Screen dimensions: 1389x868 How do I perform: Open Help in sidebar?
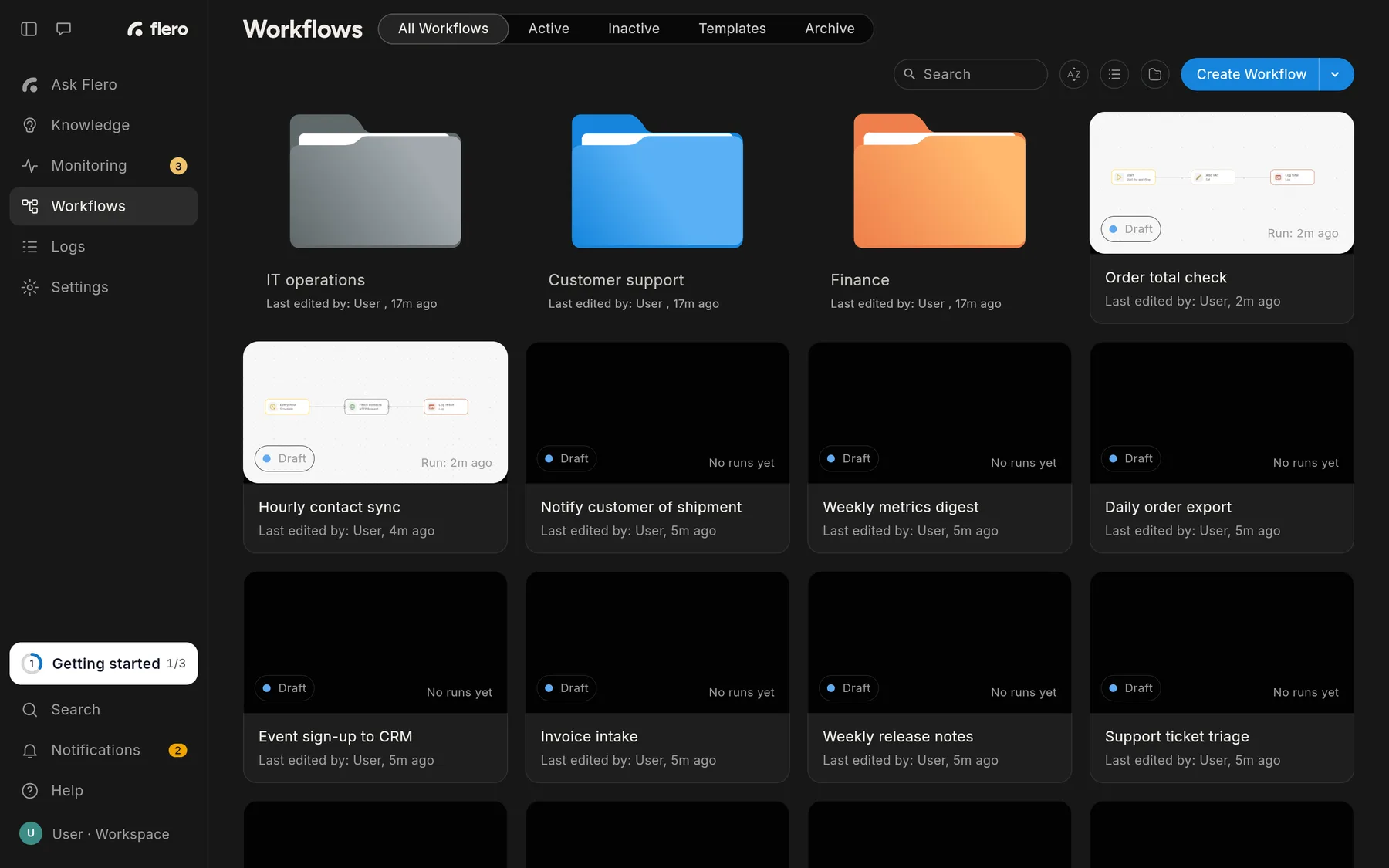coord(103,791)
